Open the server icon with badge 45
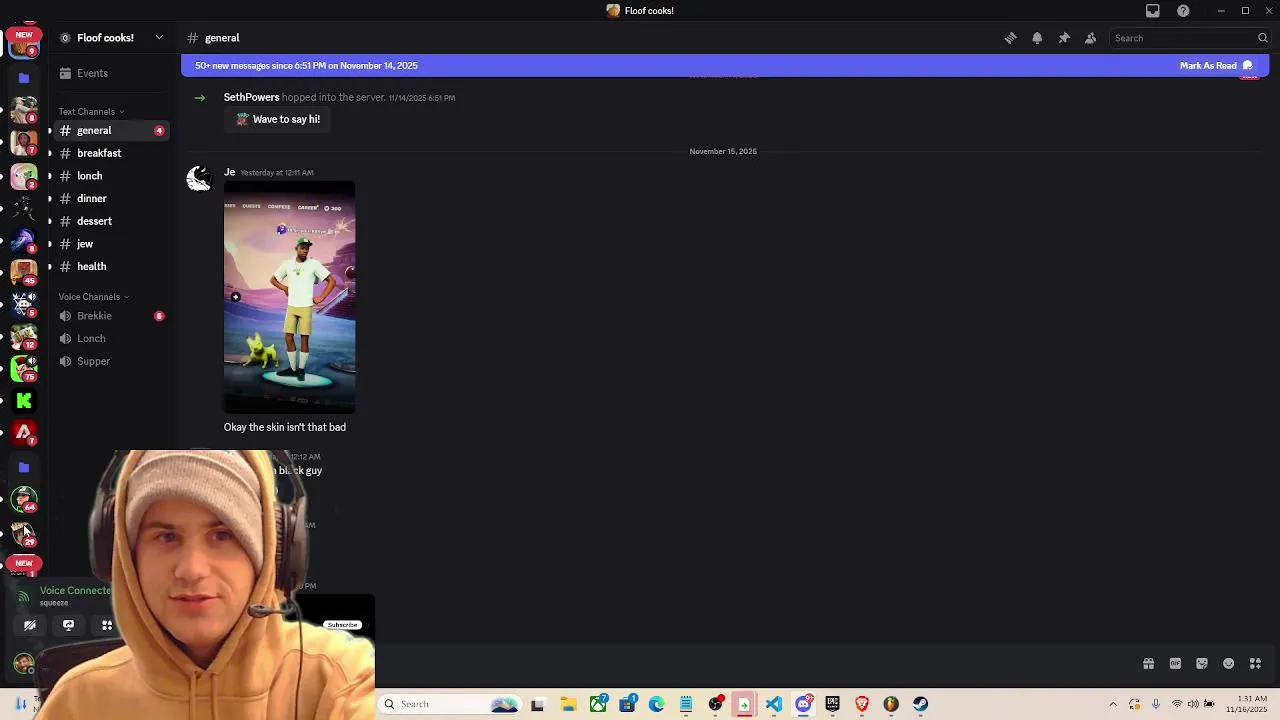Image resolution: width=1280 pixels, height=720 pixels. tap(24, 270)
